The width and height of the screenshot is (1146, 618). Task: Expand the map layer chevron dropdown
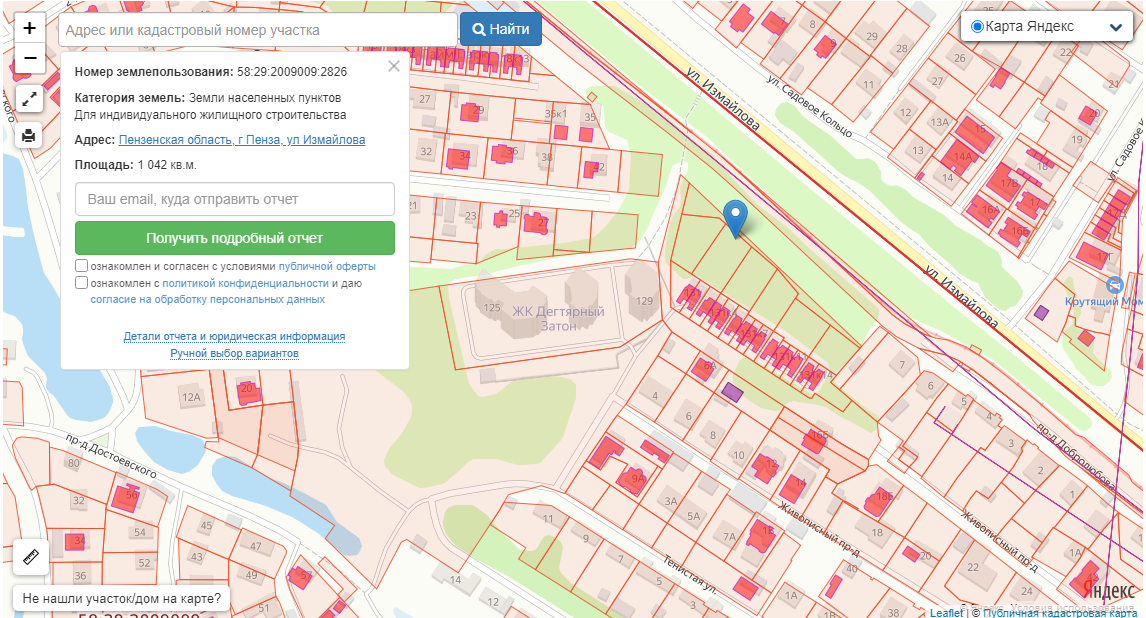(1115, 28)
